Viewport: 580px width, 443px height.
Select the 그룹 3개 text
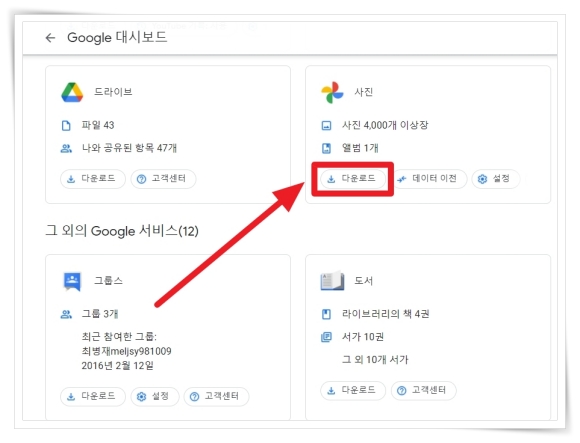coord(100,314)
